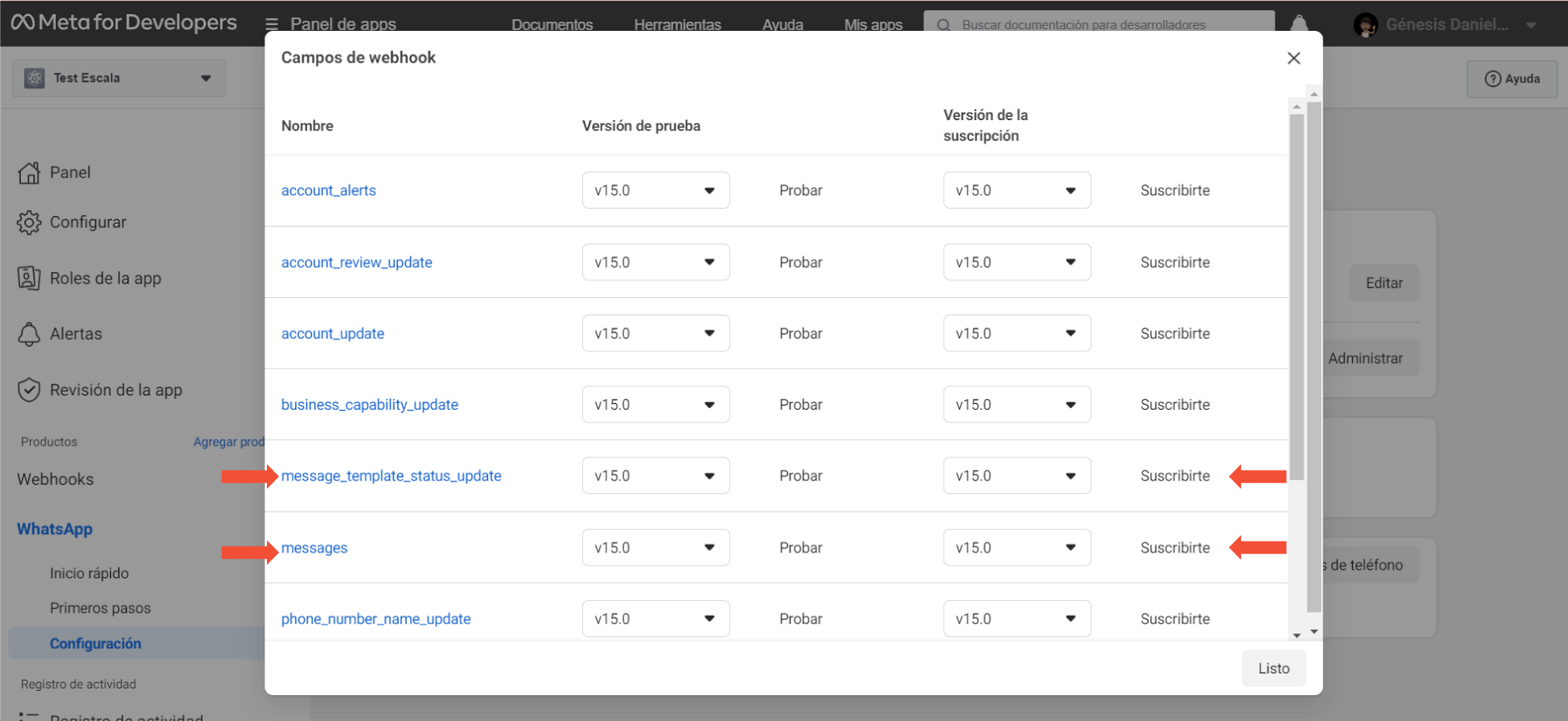Screen dimensions: 1568x721
Task: Open the Panel de apps hamburger menu
Action: tap(271, 24)
